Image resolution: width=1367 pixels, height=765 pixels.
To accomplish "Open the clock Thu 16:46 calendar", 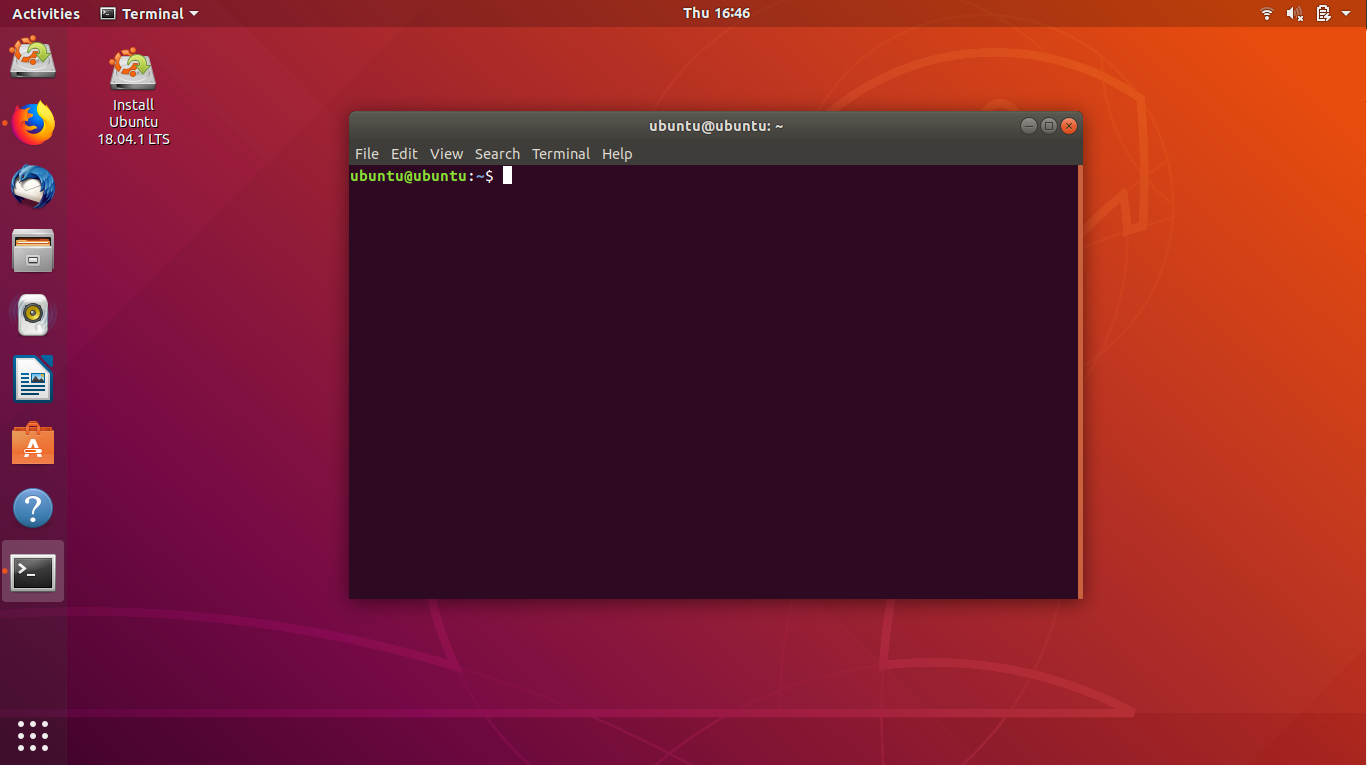I will (716, 13).
